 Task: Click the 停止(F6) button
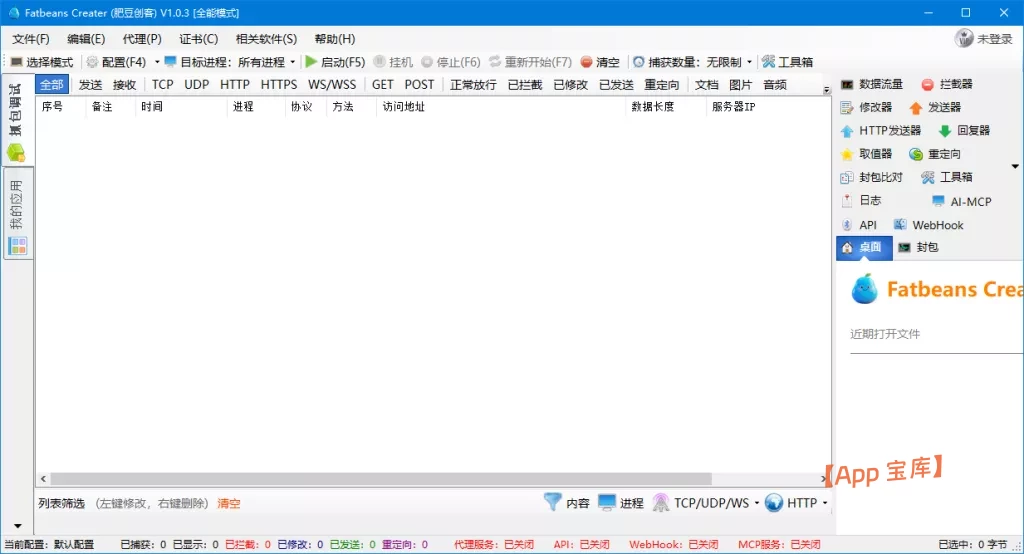[451, 62]
